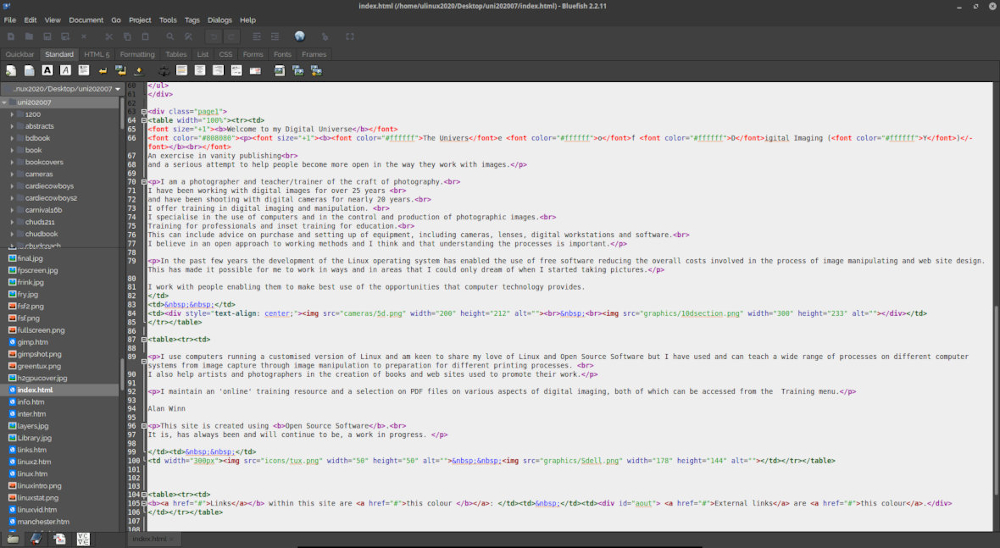The width and height of the screenshot is (1000, 548).
Task: Click the Center alignment icon
Action: [x=200, y=70]
